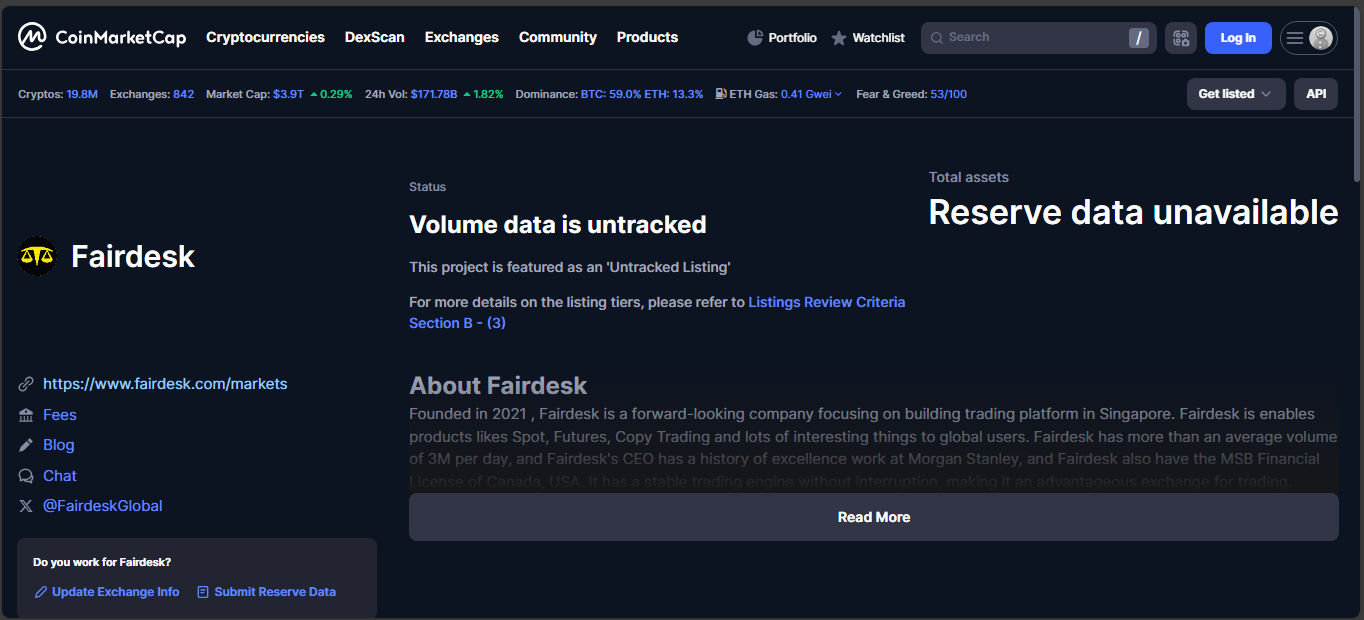The width and height of the screenshot is (1364, 620).
Task: Click the pencil icon for Update Exchange Info
Action: point(41,592)
